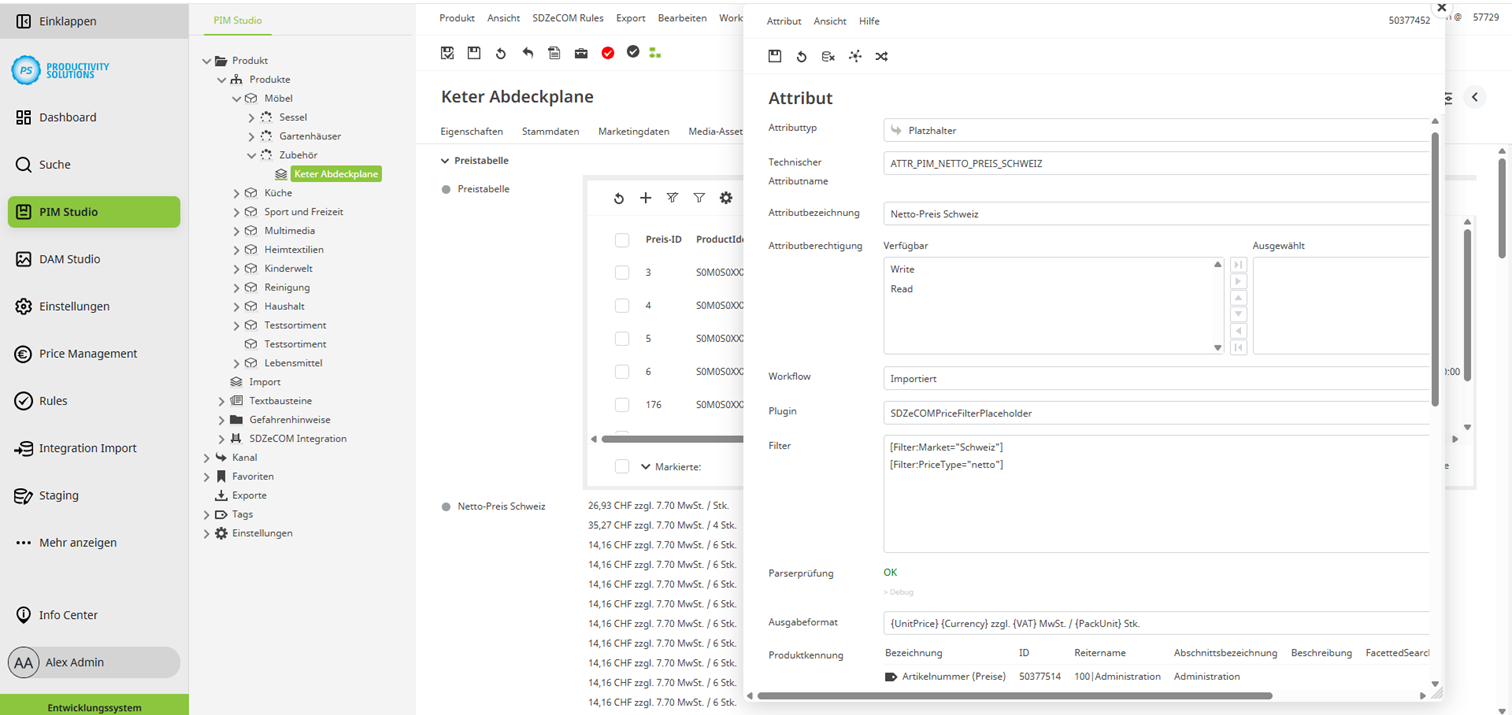Tick the checkbox for price row 3
The height and width of the screenshot is (715, 1512).
pyautogui.click(x=621, y=272)
